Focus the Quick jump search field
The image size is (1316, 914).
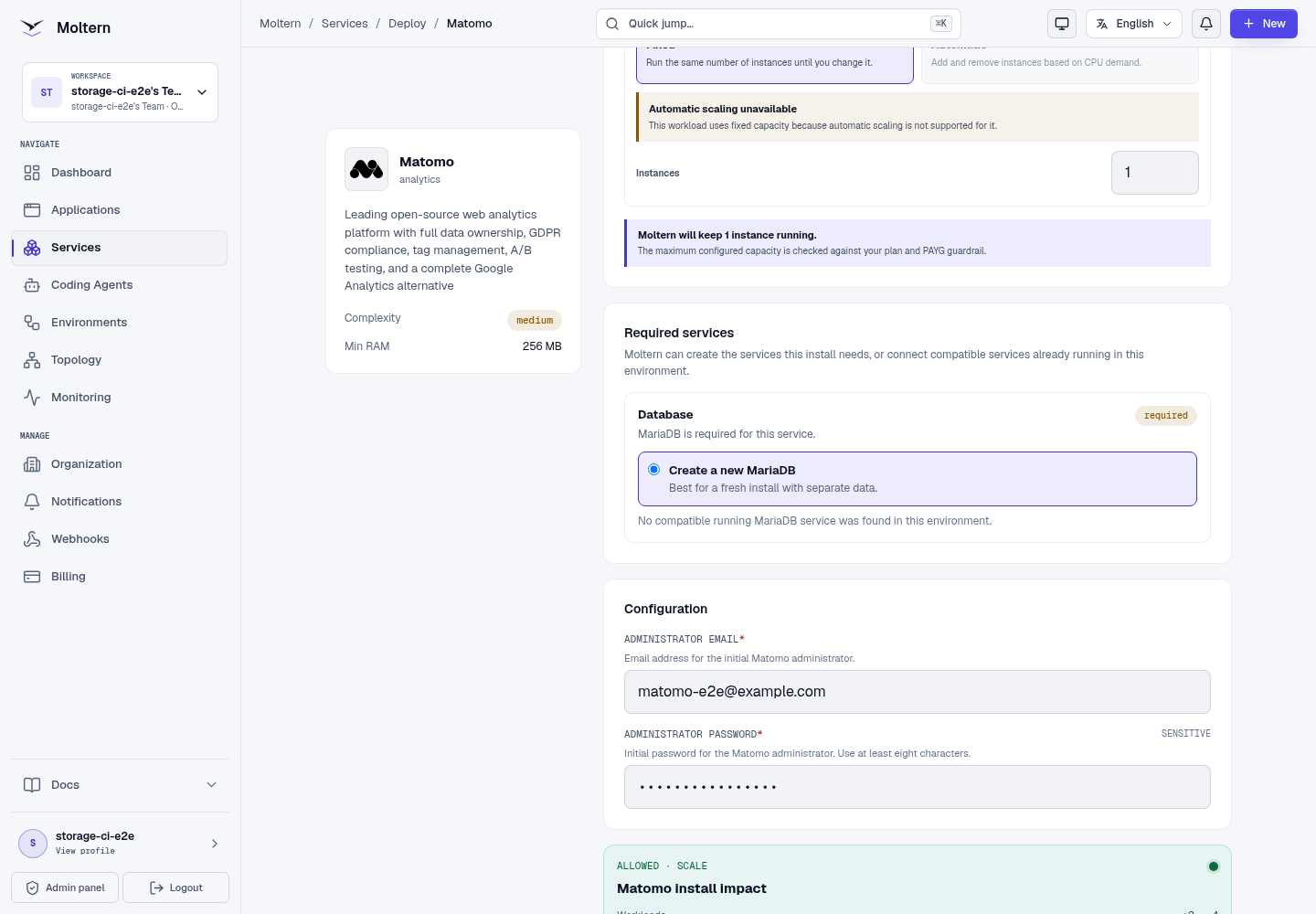click(778, 24)
